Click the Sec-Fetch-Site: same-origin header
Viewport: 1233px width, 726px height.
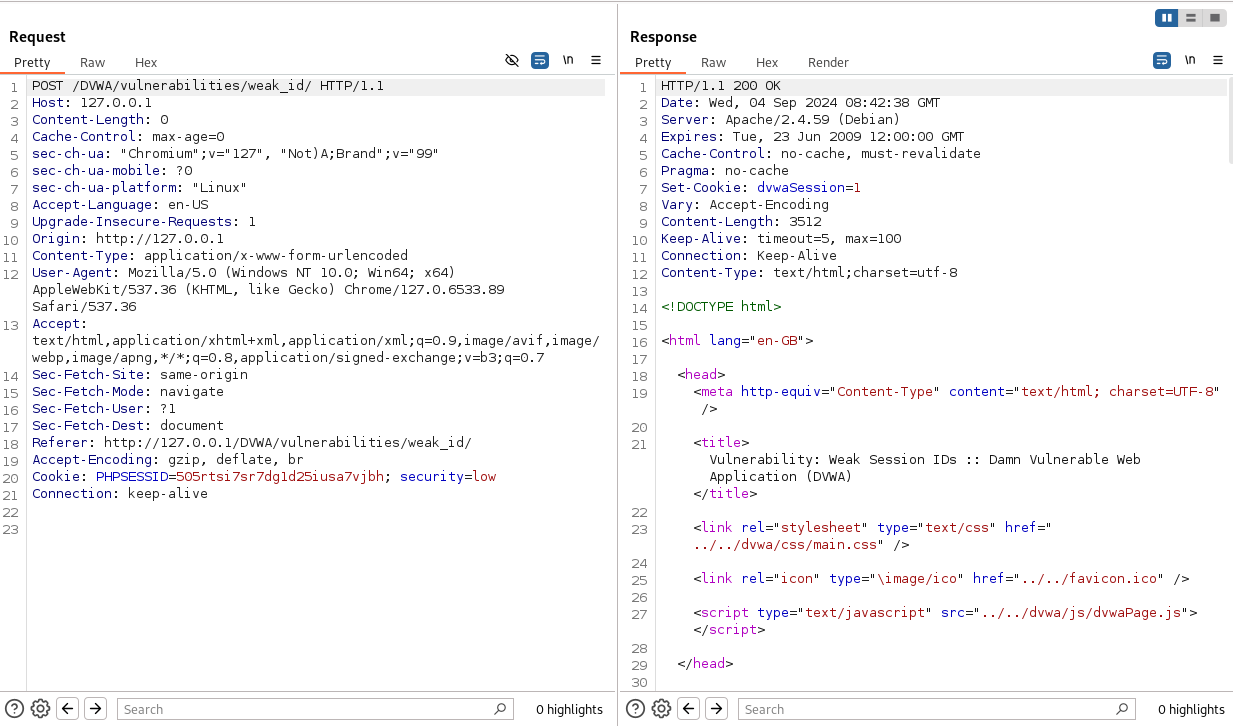[x=140, y=375]
